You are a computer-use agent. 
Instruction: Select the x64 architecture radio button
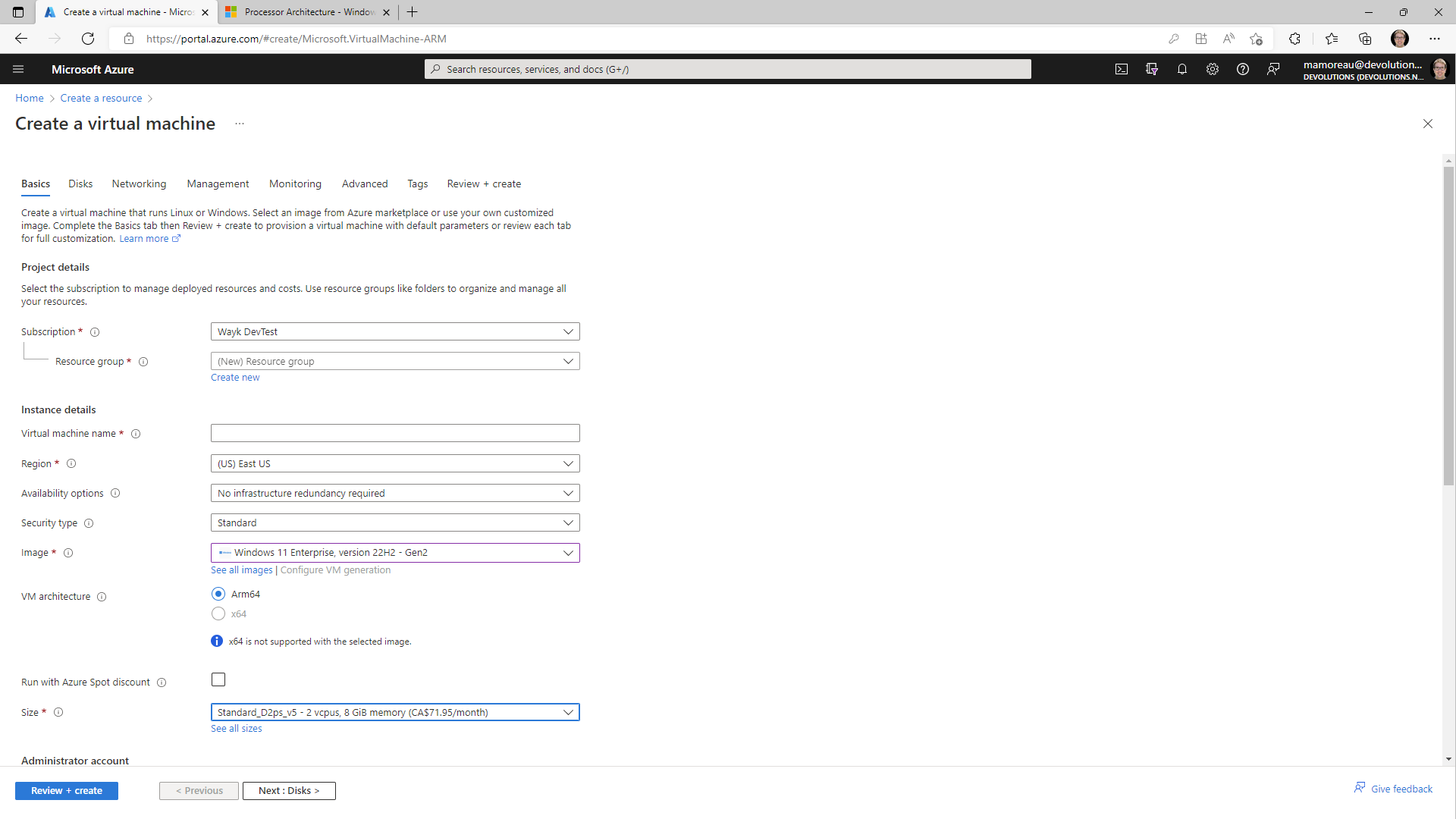point(218,613)
